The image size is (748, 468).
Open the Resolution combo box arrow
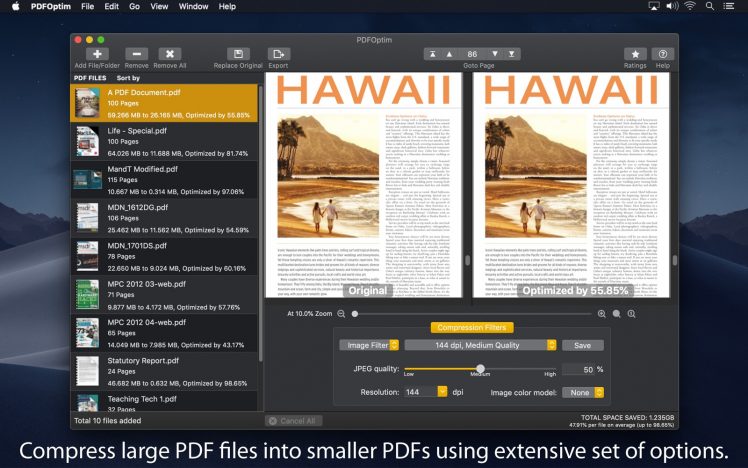click(x=441, y=392)
